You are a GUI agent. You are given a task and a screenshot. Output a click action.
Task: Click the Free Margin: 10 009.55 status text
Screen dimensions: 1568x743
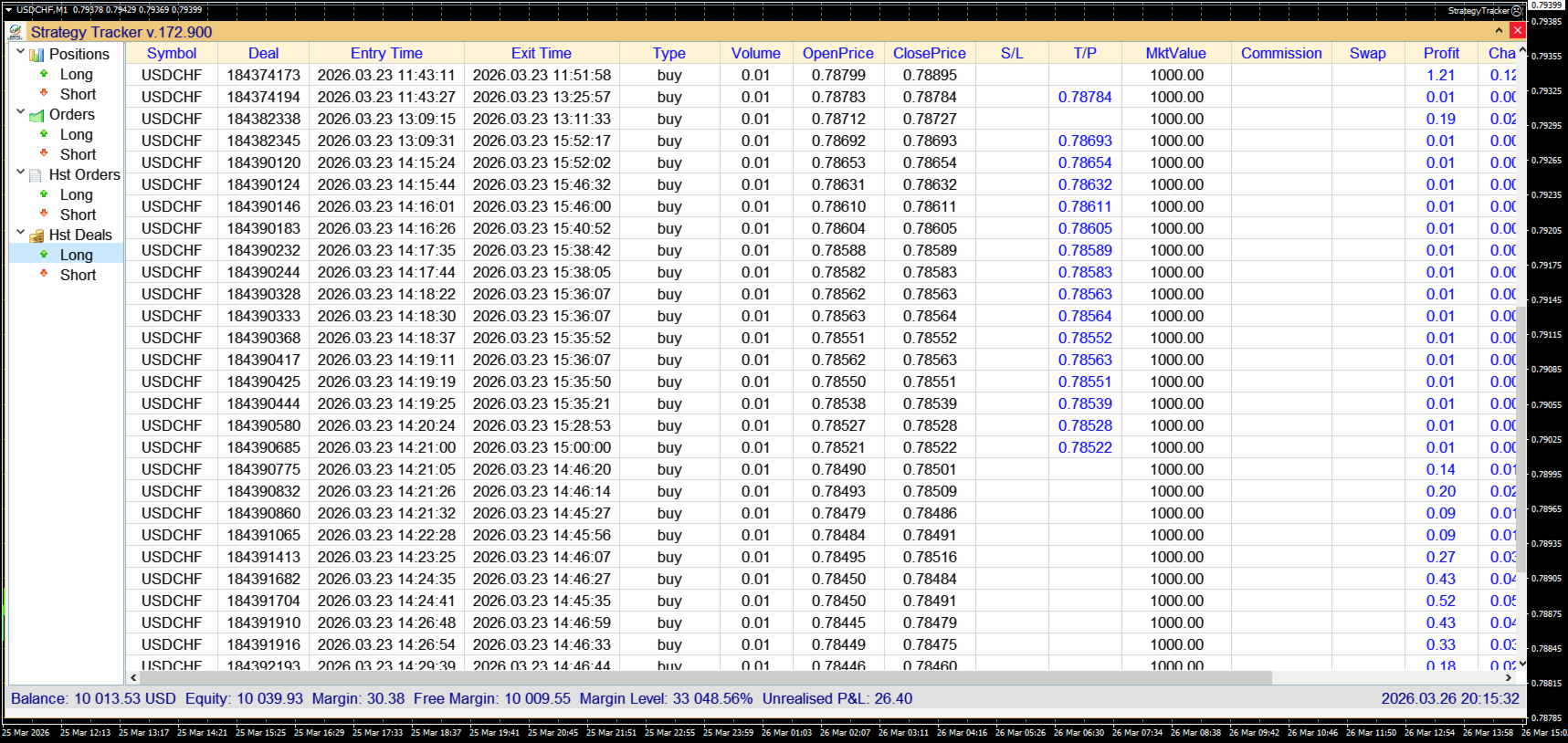coord(492,698)
